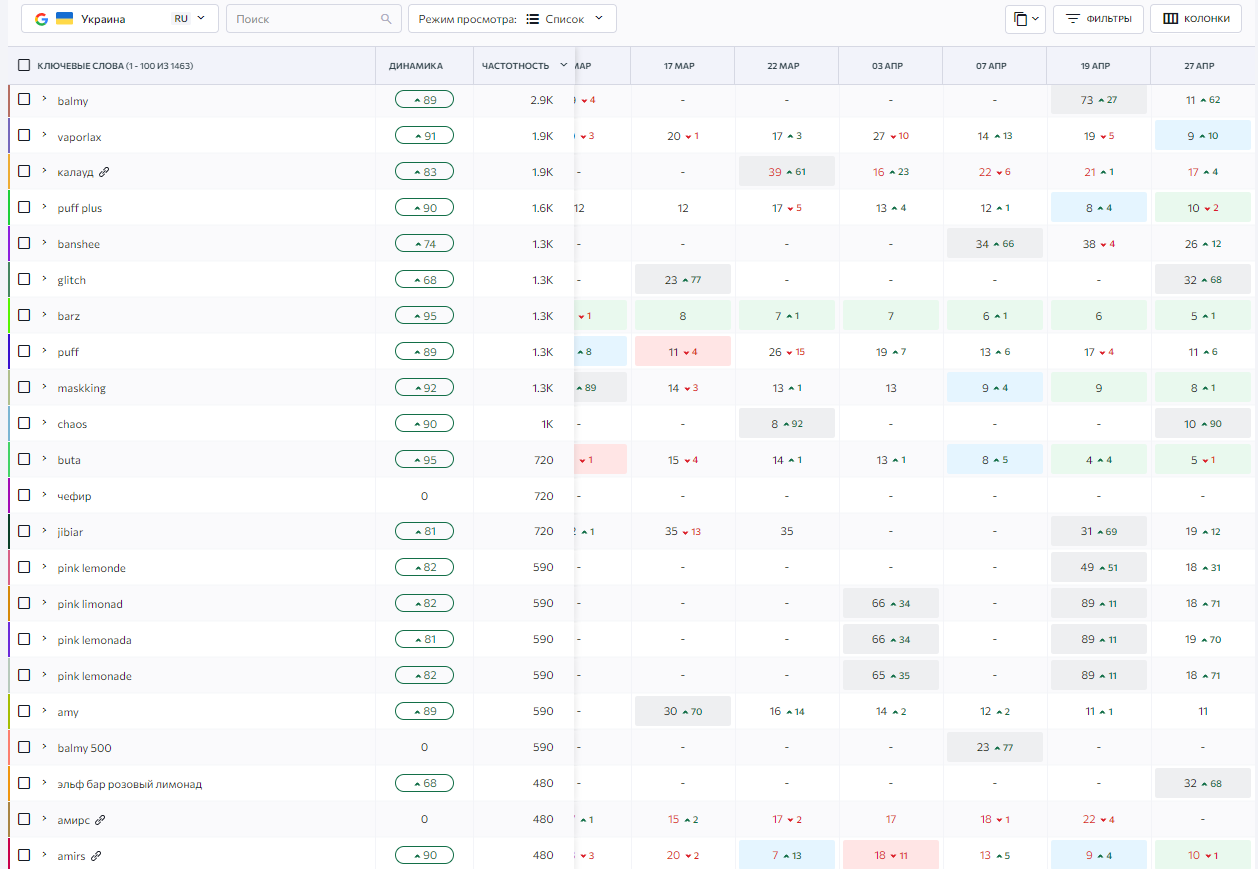Click the pink lemonada keyword text

pos(94,640)
